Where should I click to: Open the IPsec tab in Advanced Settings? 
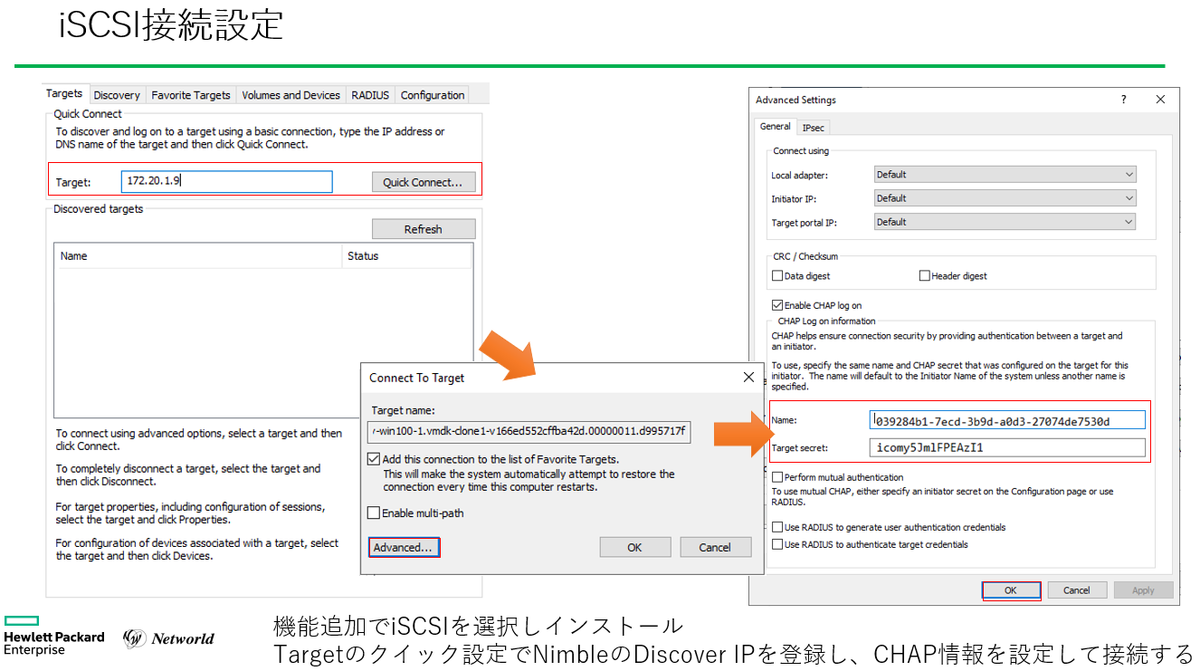813,127
